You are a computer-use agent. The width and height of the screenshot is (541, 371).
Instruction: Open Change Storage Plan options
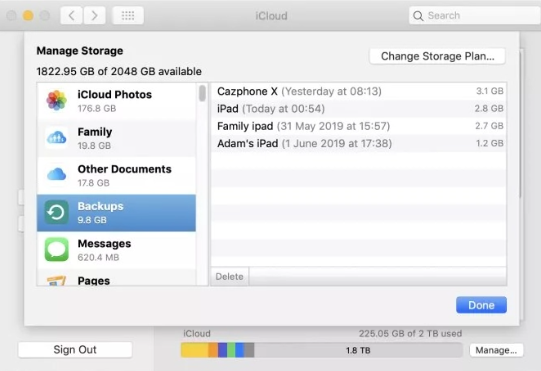click(x=437, y=56)
